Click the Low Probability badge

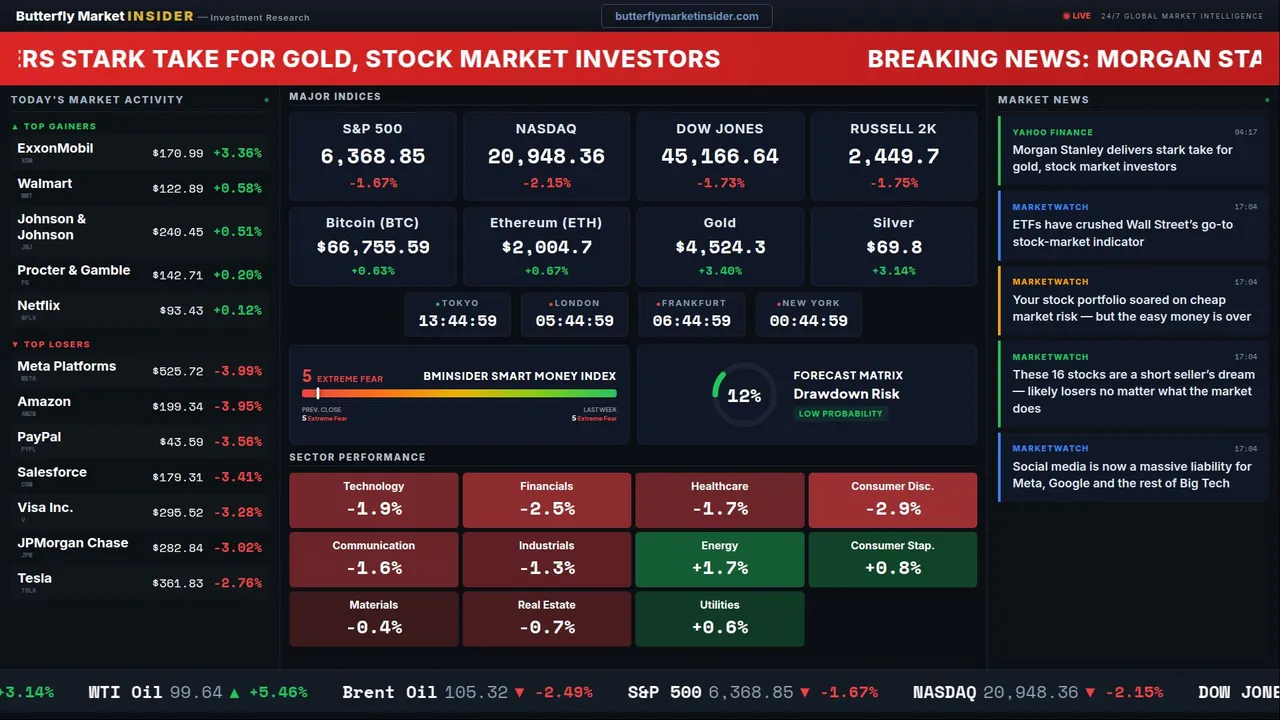coord(840,414)
